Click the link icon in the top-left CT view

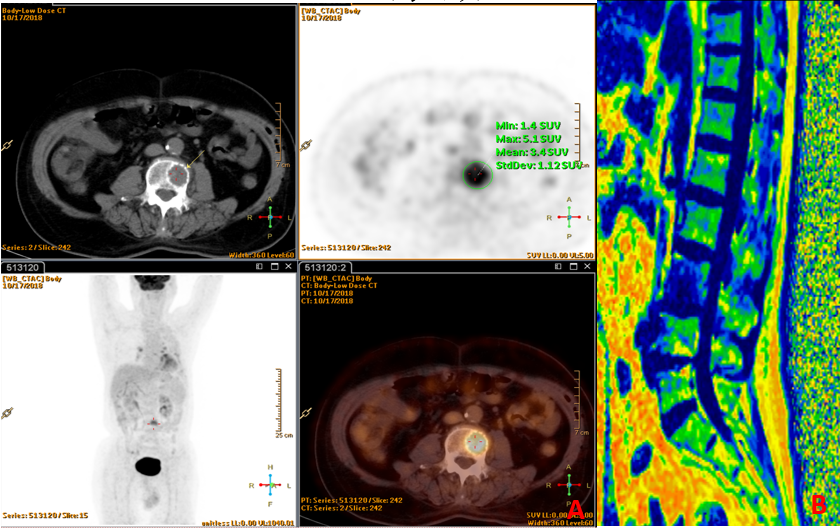coord(8,145)
